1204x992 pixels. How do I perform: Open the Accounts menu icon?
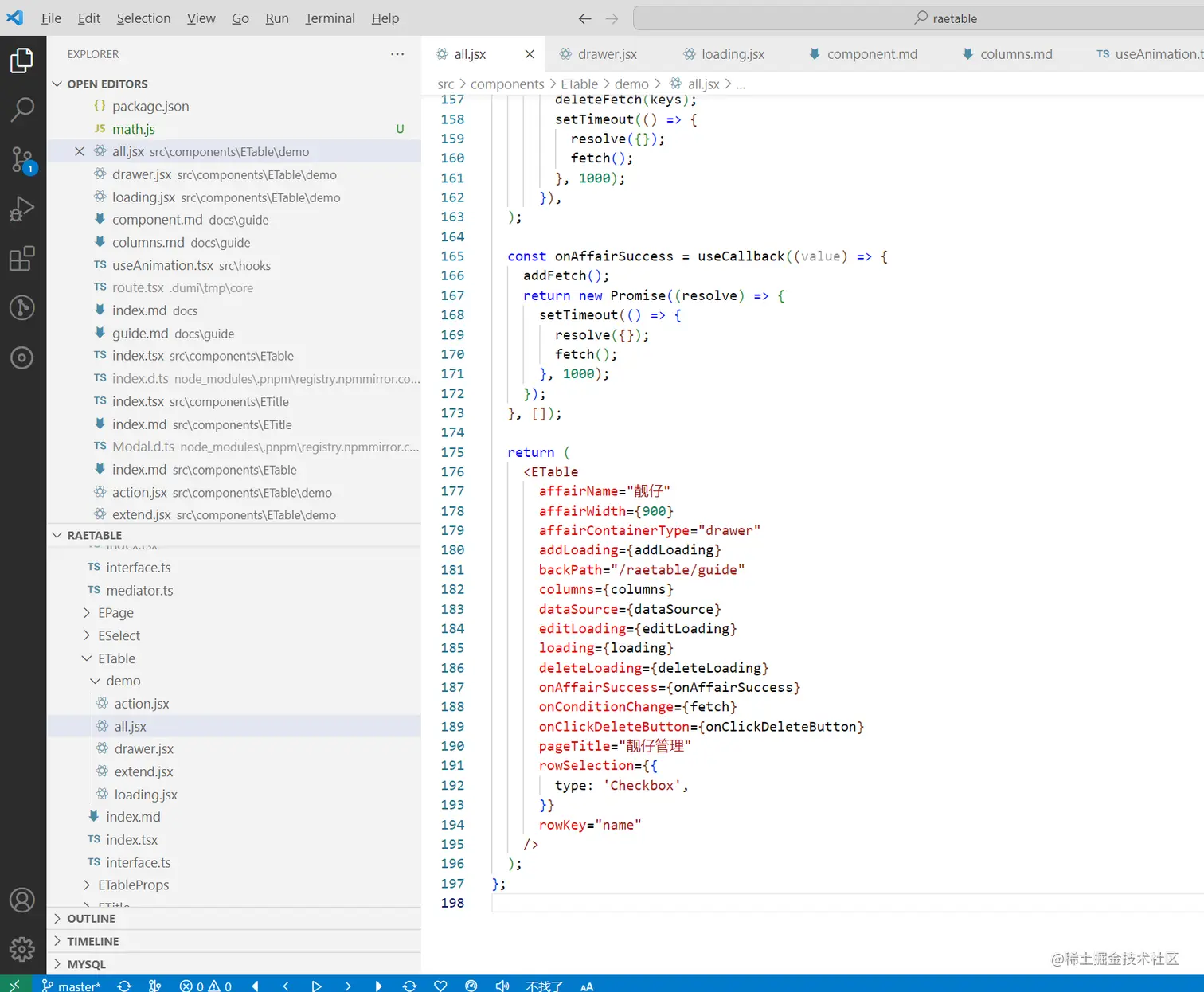[22, 900]
